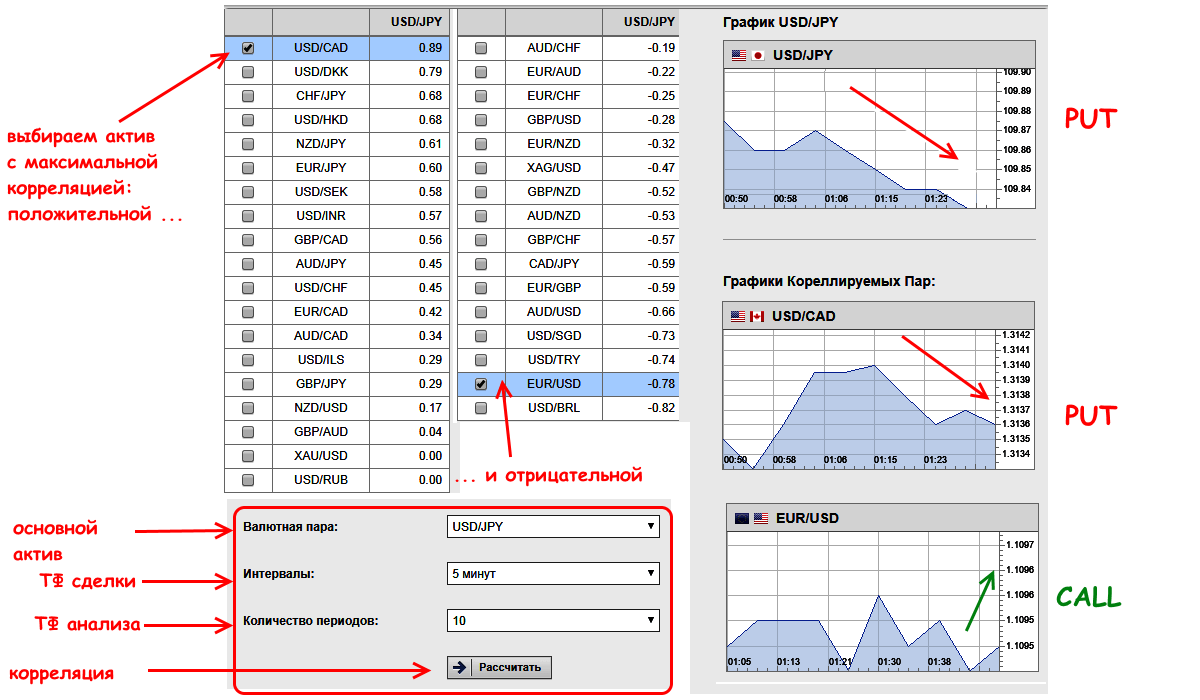1200x700 pixels.
Task: Uncheck the USD/CAD checkbox
Action: tap(248, 48)
